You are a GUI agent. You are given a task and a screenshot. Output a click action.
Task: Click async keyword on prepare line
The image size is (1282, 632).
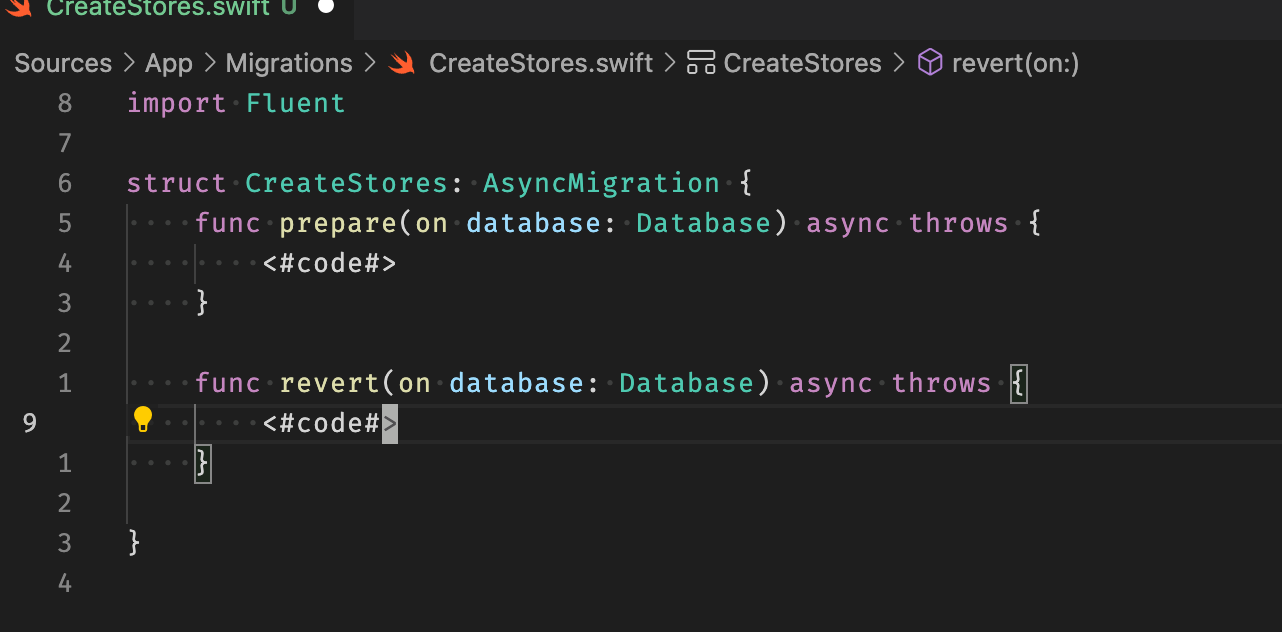848,223
